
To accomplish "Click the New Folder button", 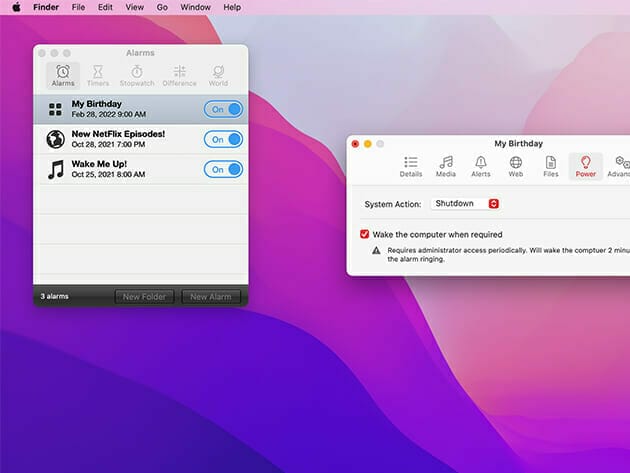I will click(x=145, y=297).
